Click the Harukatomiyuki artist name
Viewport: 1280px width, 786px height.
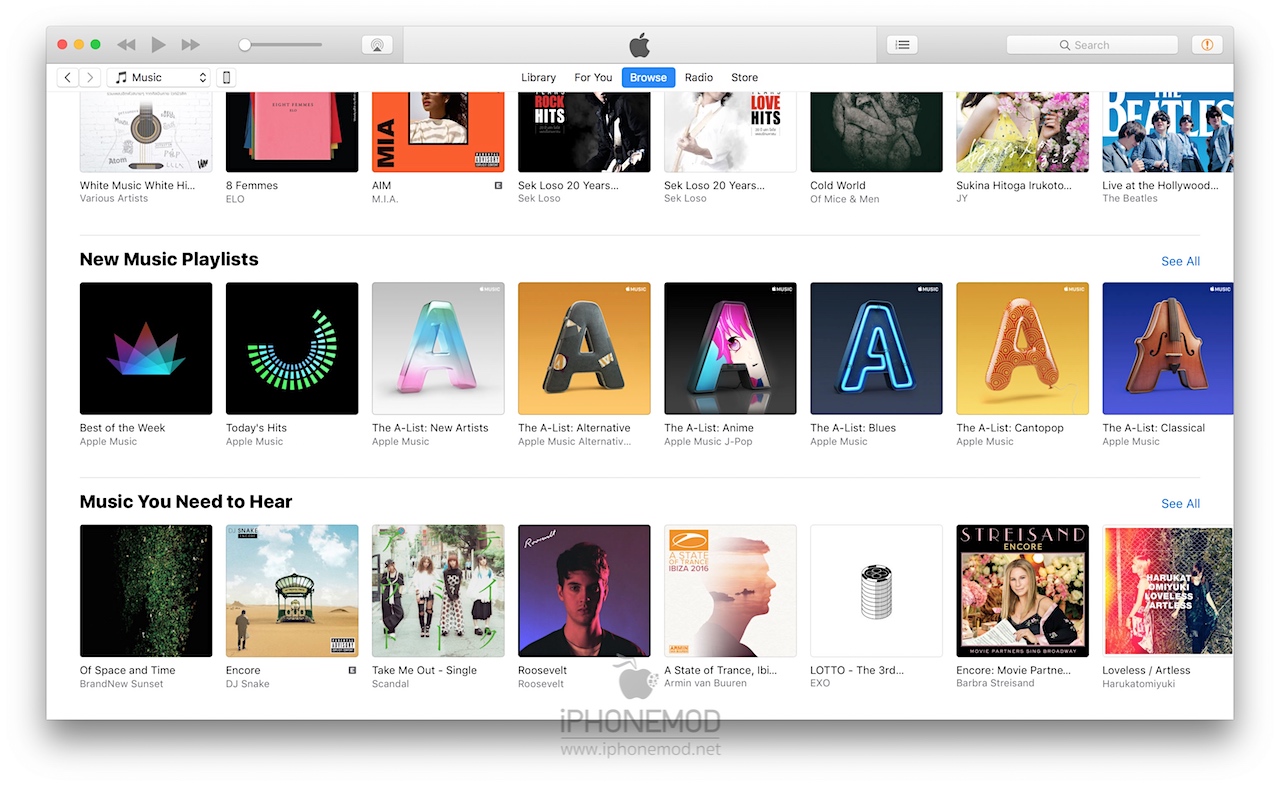click(1138, 684)
